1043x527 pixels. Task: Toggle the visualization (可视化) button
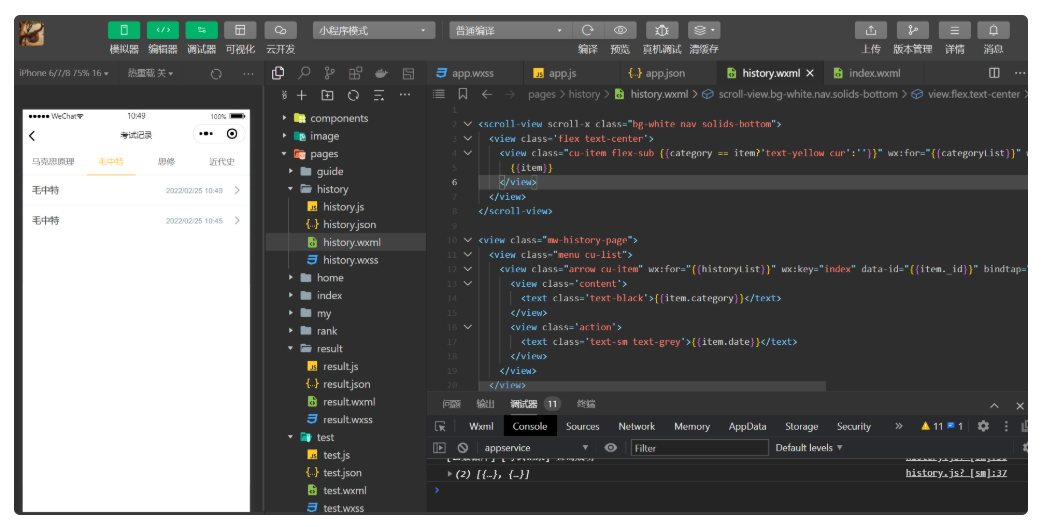(240, 30)
